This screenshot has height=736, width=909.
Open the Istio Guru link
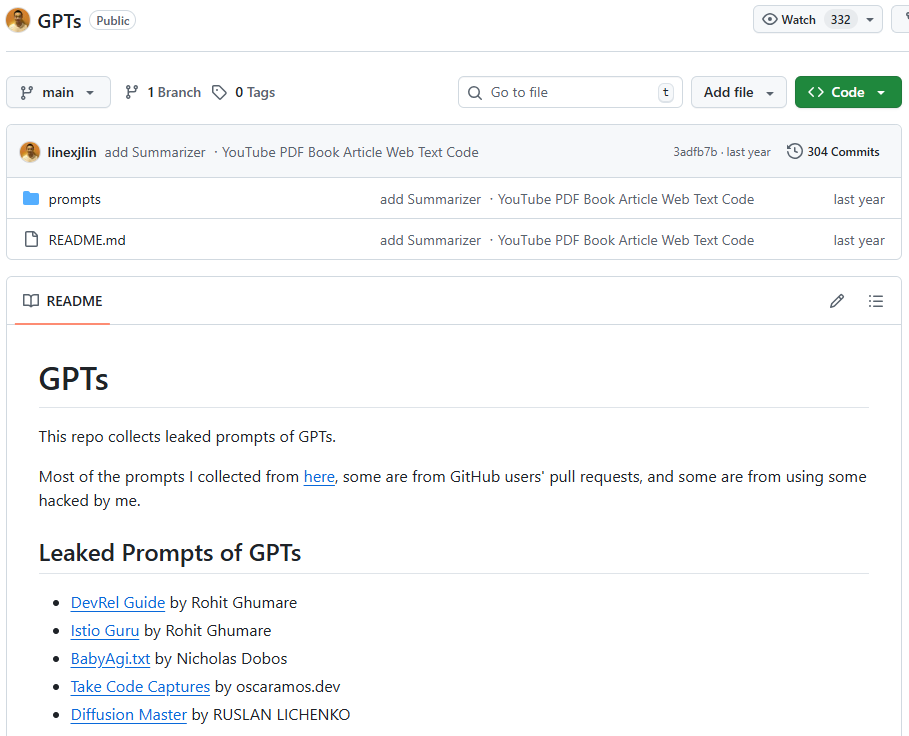click(105, 631)
